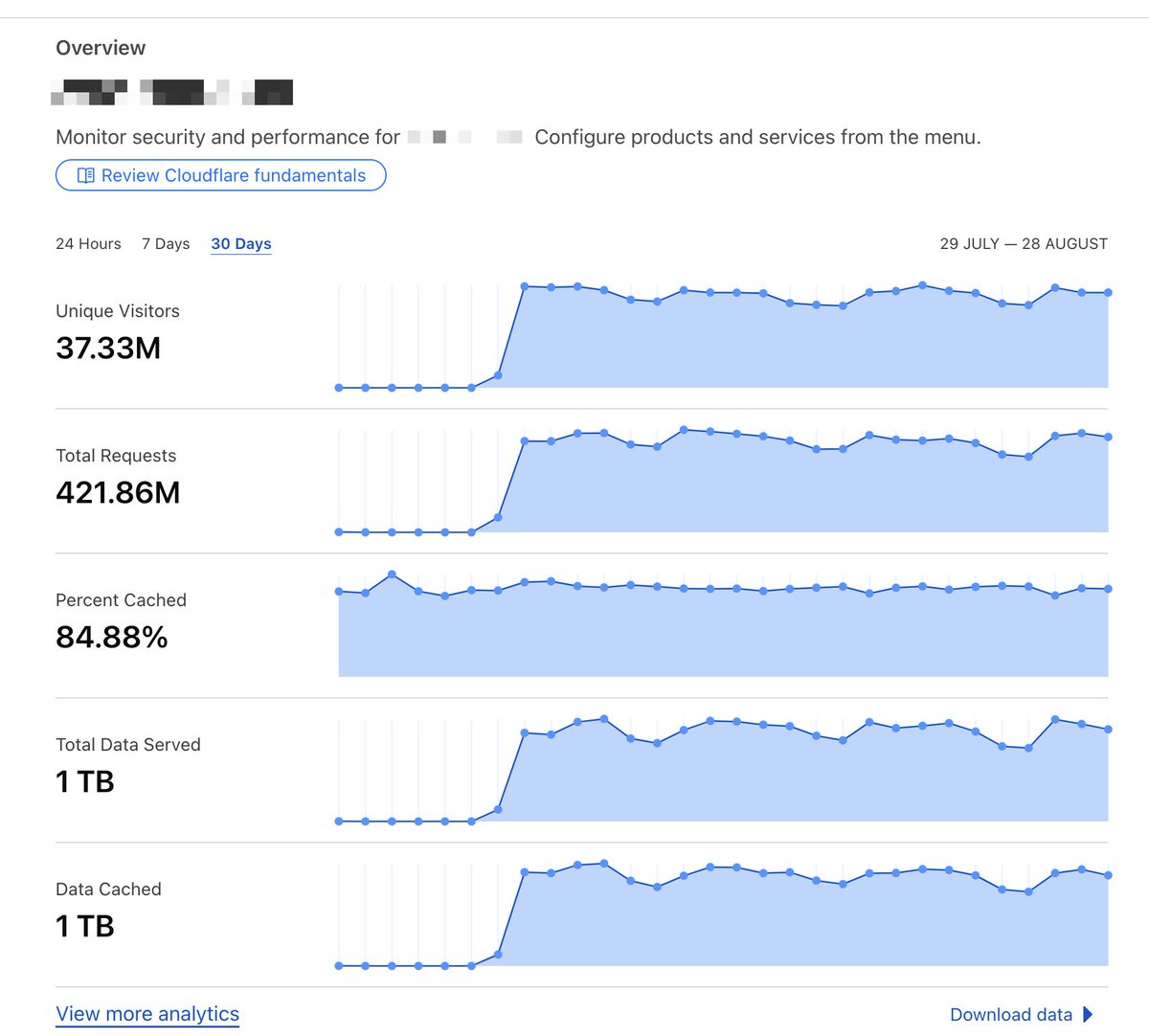The width and height of the screenshot is (1149, 1036).
Task: Click the 1 TB value under Total Data Served
Action: pyautogui.click(x=85, y=781)
